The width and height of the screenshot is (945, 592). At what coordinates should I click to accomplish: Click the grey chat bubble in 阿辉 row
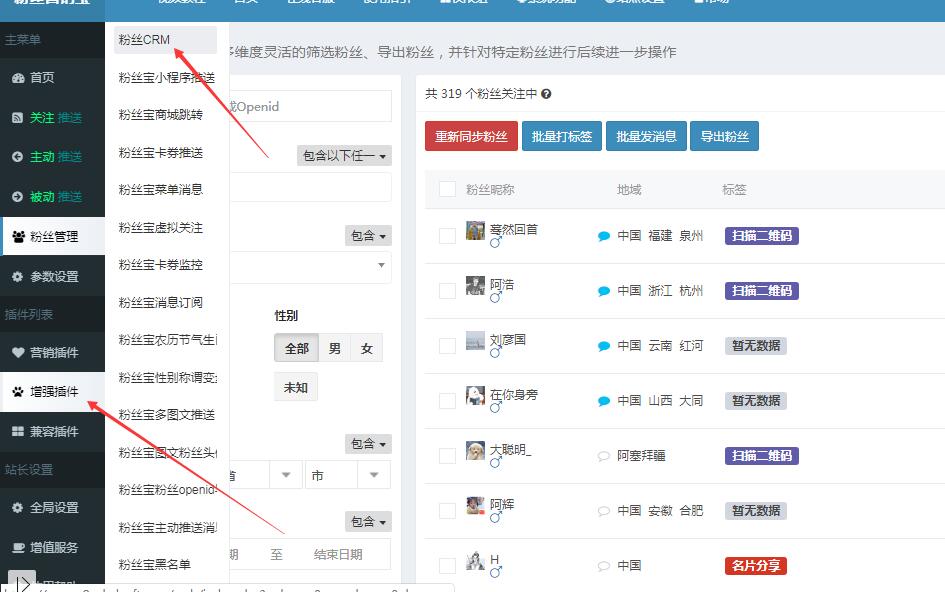pos(603,511)
